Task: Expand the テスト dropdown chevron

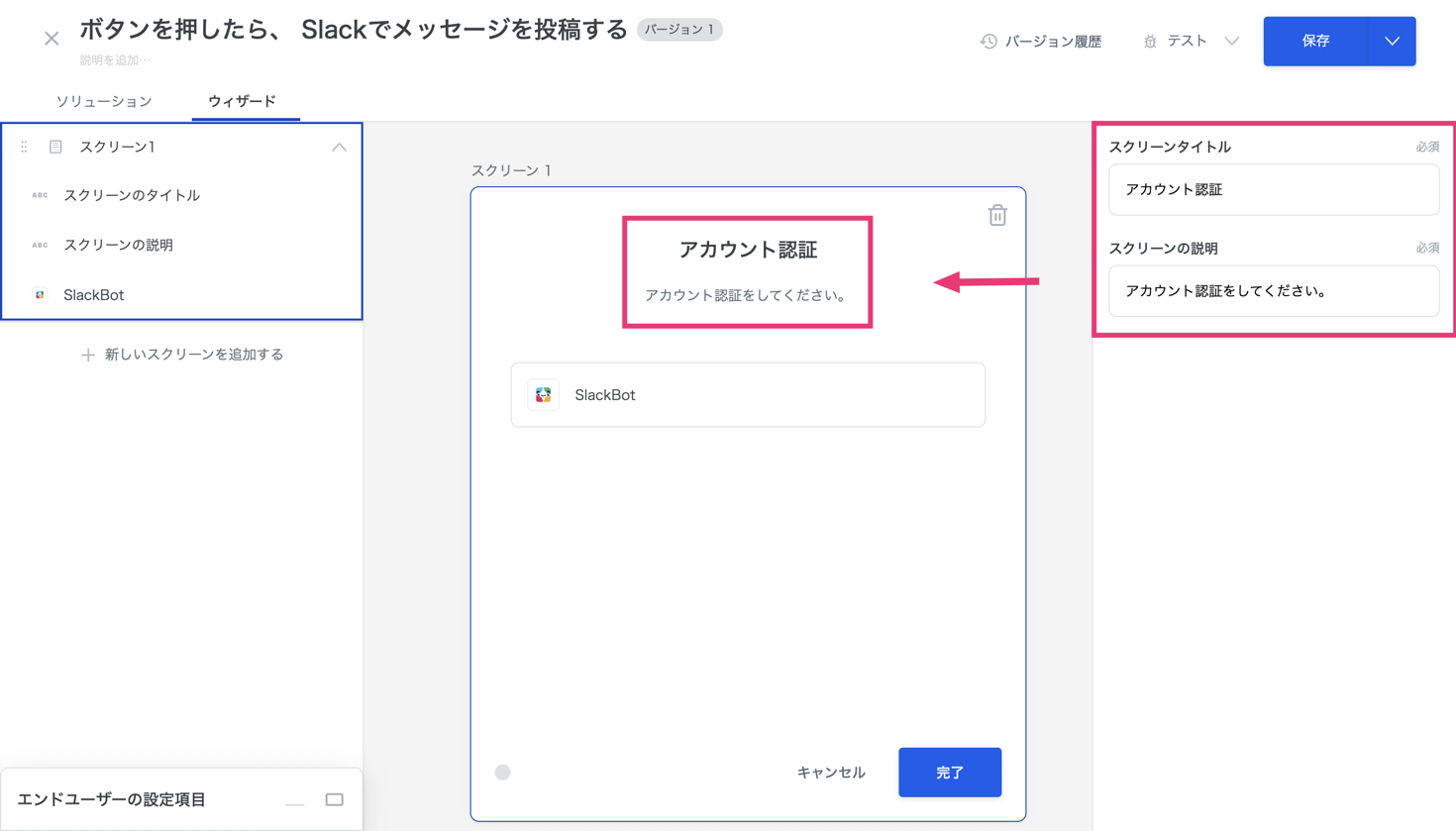Action: click(1231, 42)
